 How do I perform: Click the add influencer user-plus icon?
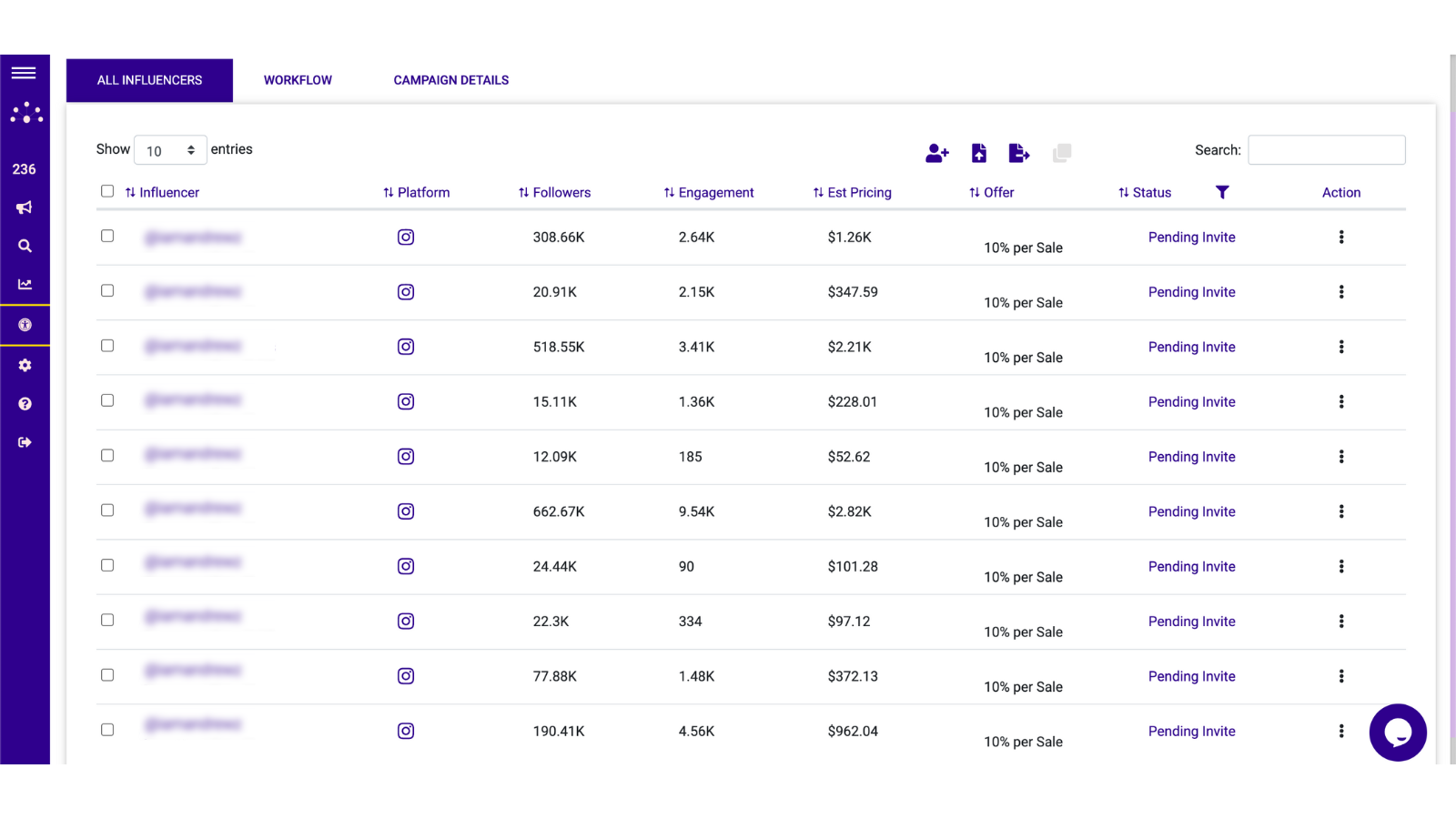coord(937,153)
